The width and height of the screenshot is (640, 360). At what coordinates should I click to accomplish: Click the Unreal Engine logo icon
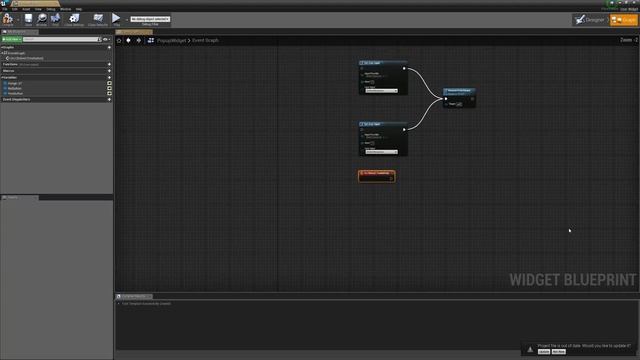coord(4,3)
